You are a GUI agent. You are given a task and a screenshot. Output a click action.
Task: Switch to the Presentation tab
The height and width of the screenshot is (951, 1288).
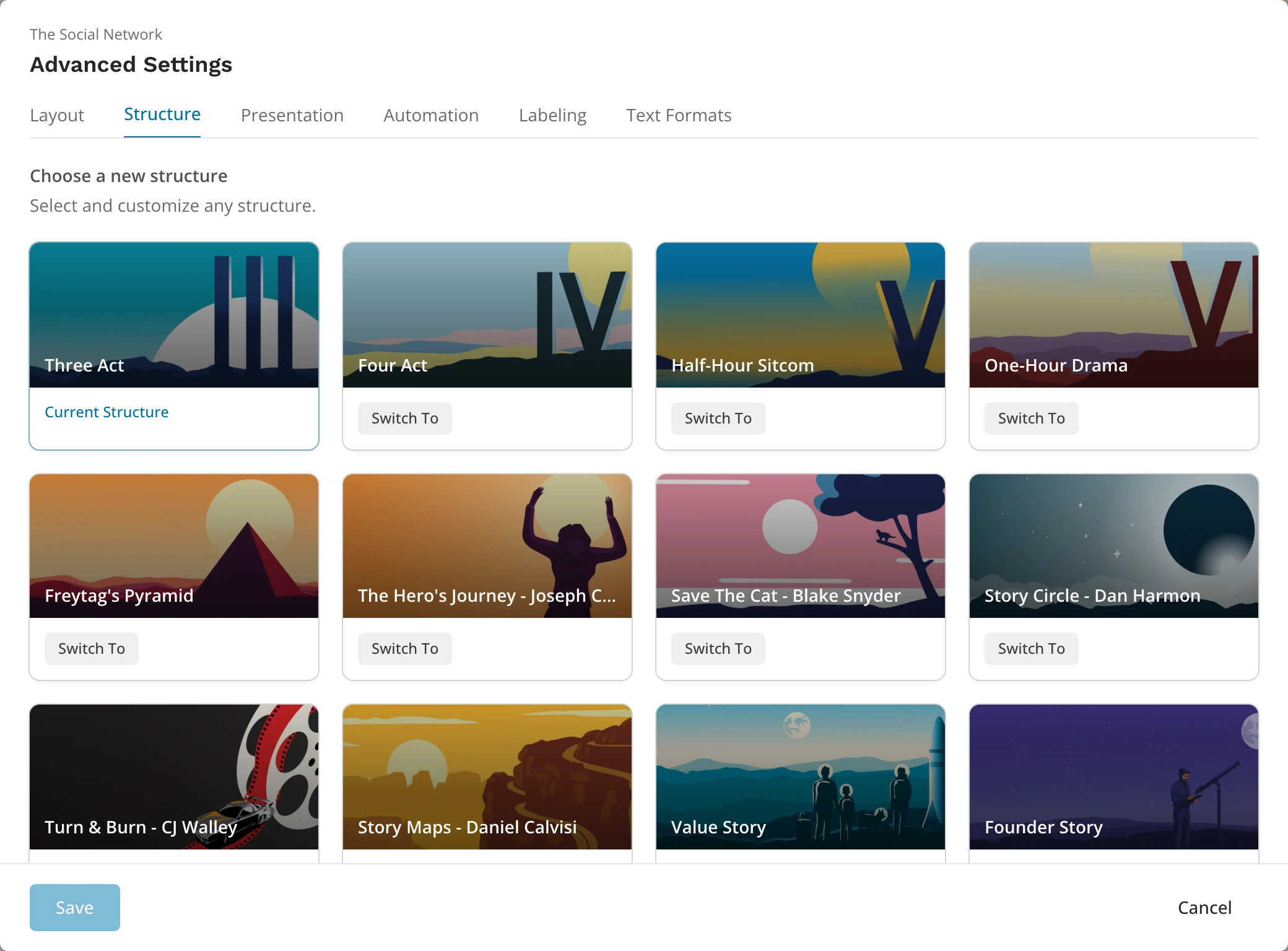(x=292, y=115)
